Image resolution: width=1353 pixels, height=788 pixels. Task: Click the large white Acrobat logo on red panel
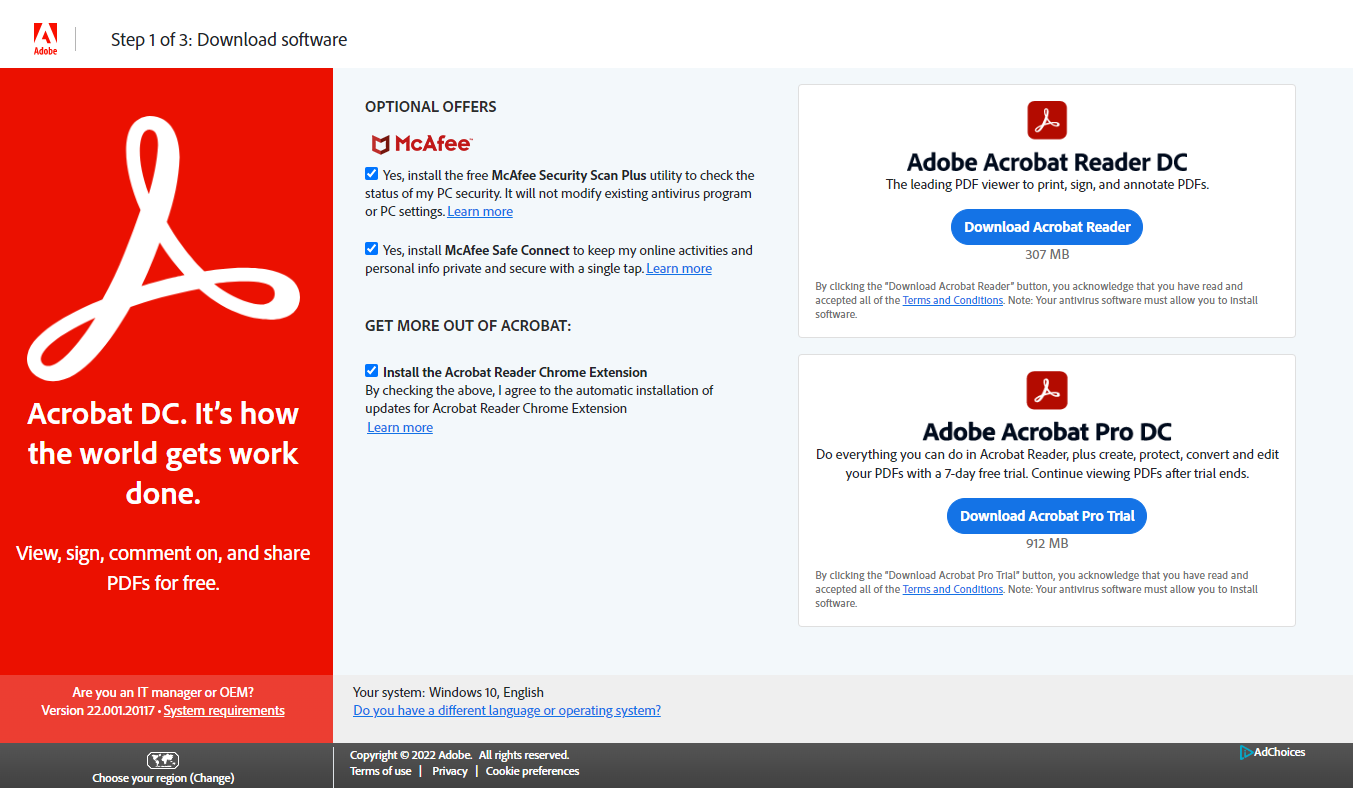[164, 247]
